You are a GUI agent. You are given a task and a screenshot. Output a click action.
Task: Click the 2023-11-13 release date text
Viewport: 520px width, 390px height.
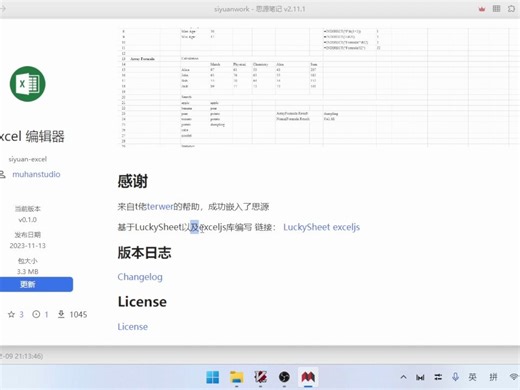click(x=28, y=246)
